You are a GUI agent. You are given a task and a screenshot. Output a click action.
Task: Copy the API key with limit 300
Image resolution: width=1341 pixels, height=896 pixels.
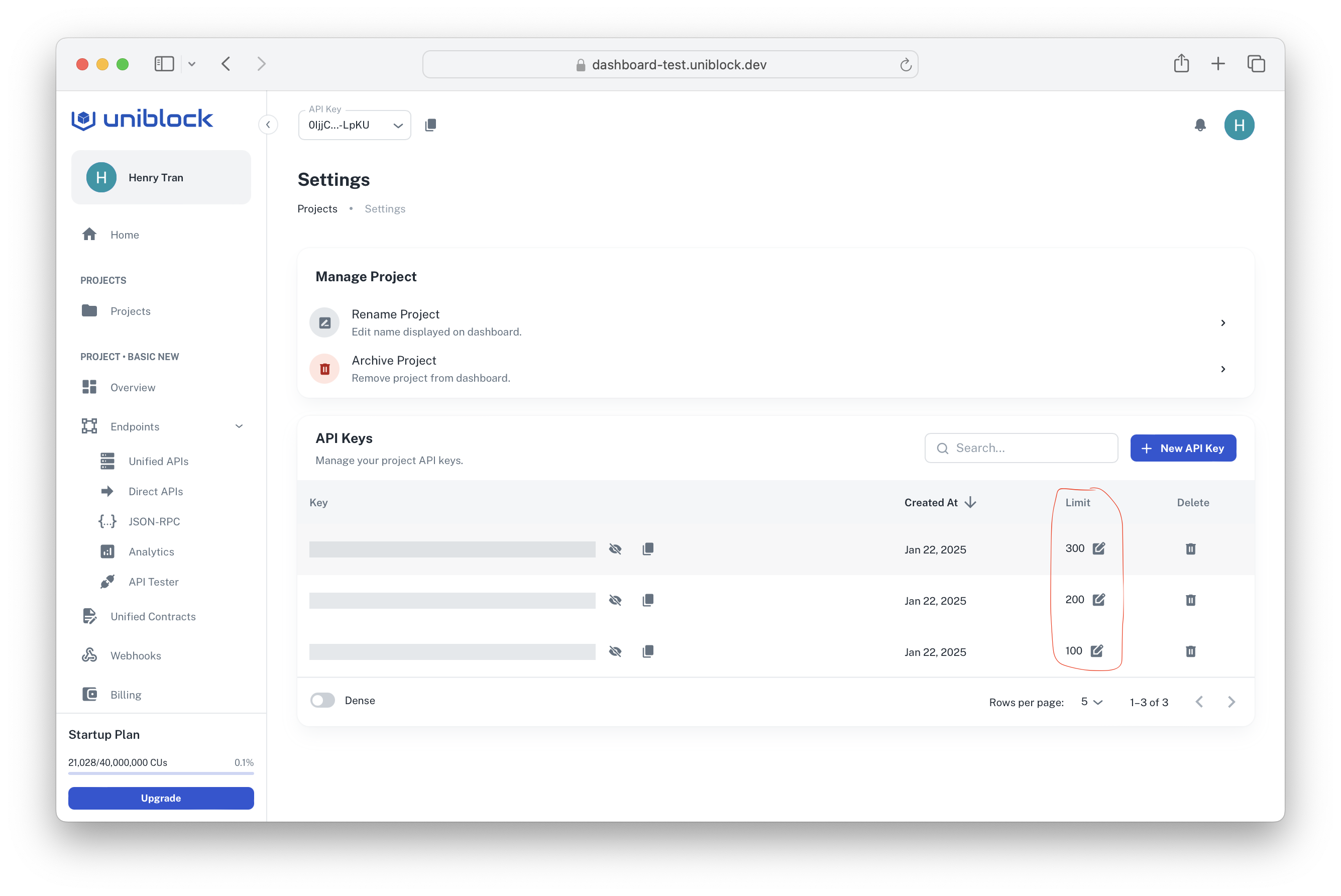click(647, 548)
